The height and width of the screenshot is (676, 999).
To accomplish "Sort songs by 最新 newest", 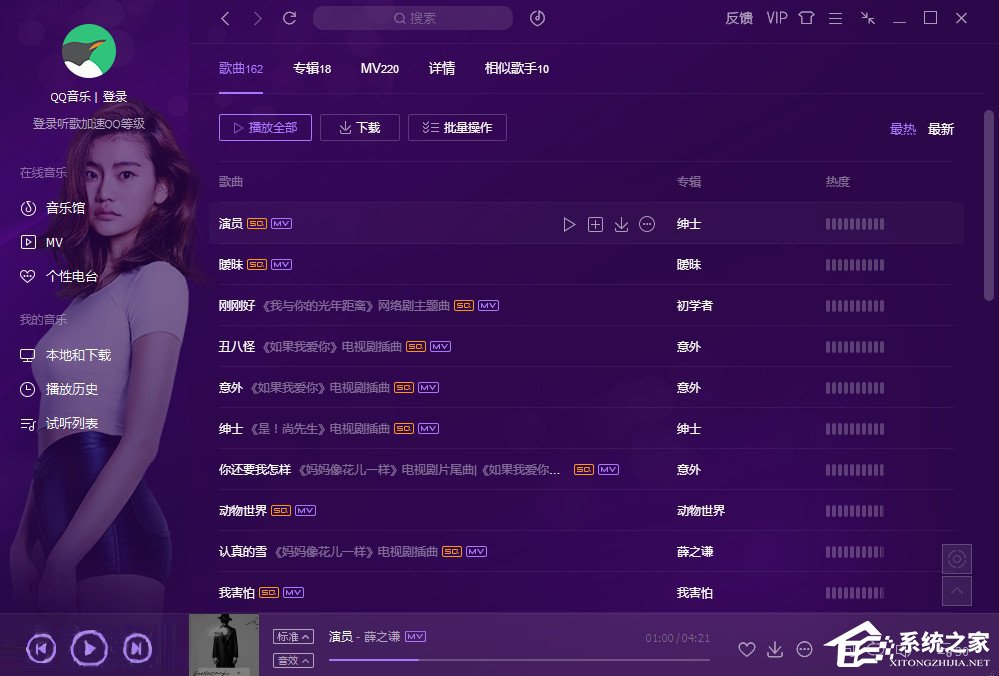I will (x=941, y=129).
